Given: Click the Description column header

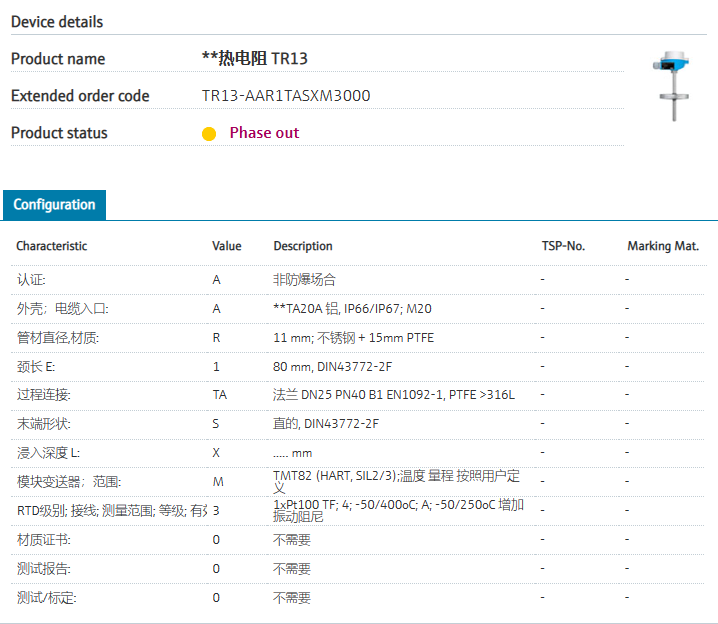Looking at the screenshot, I should tap(303, 246).
